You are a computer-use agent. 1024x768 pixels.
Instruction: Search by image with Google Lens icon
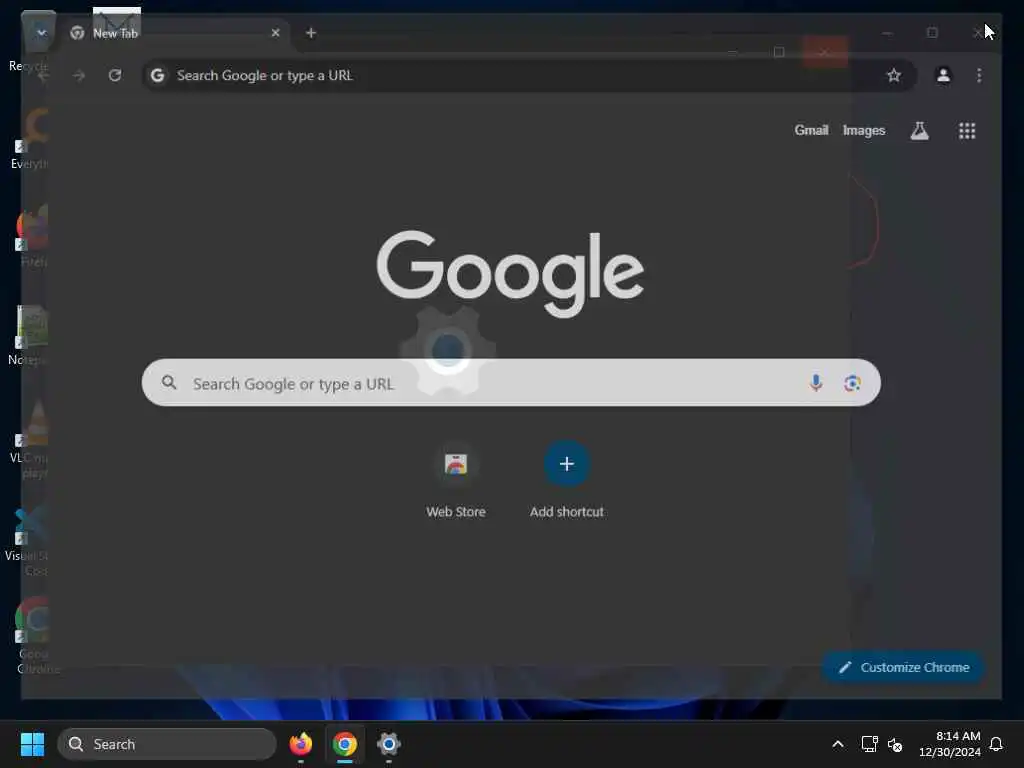point(852,383)
